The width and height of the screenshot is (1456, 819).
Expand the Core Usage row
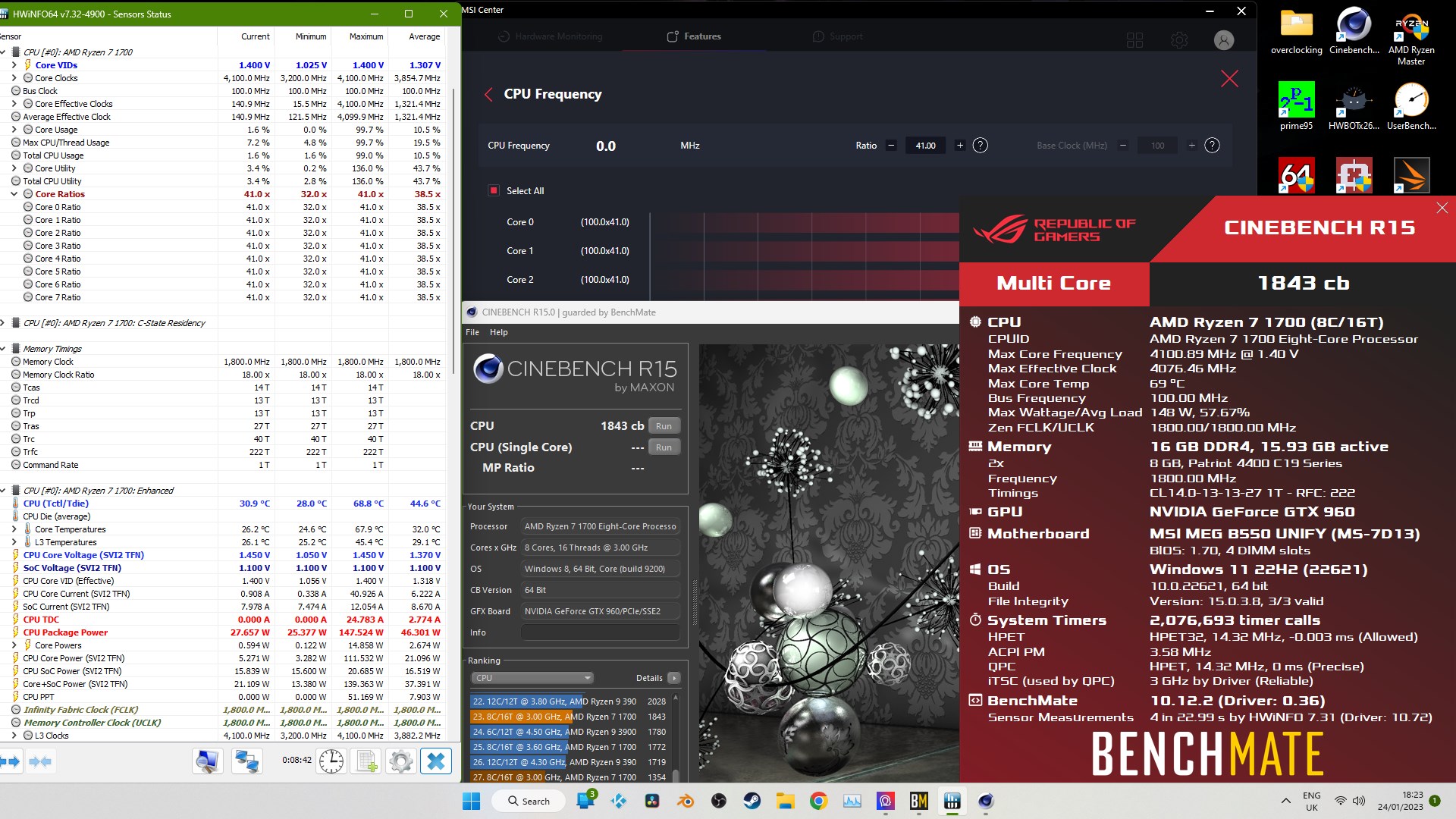click(x=14, y=130)
